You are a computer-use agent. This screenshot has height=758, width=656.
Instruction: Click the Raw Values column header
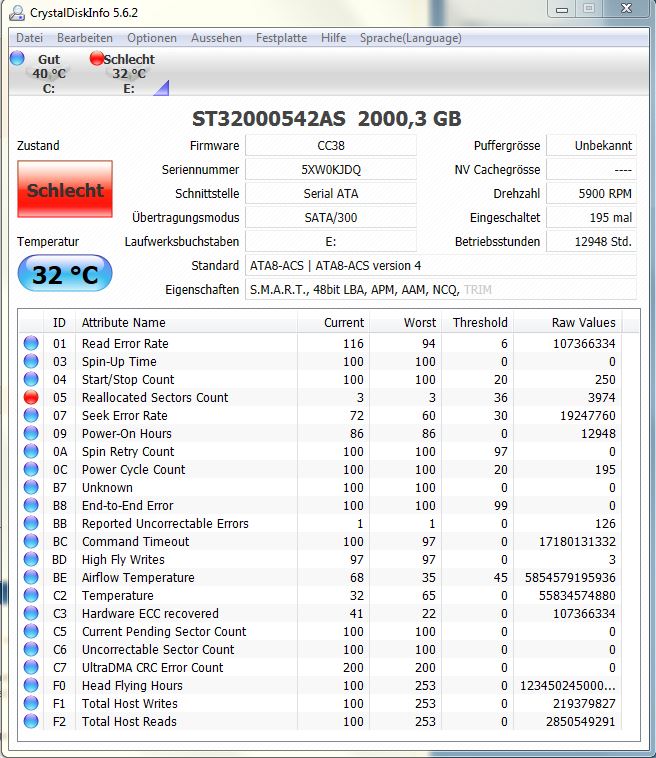568,322
